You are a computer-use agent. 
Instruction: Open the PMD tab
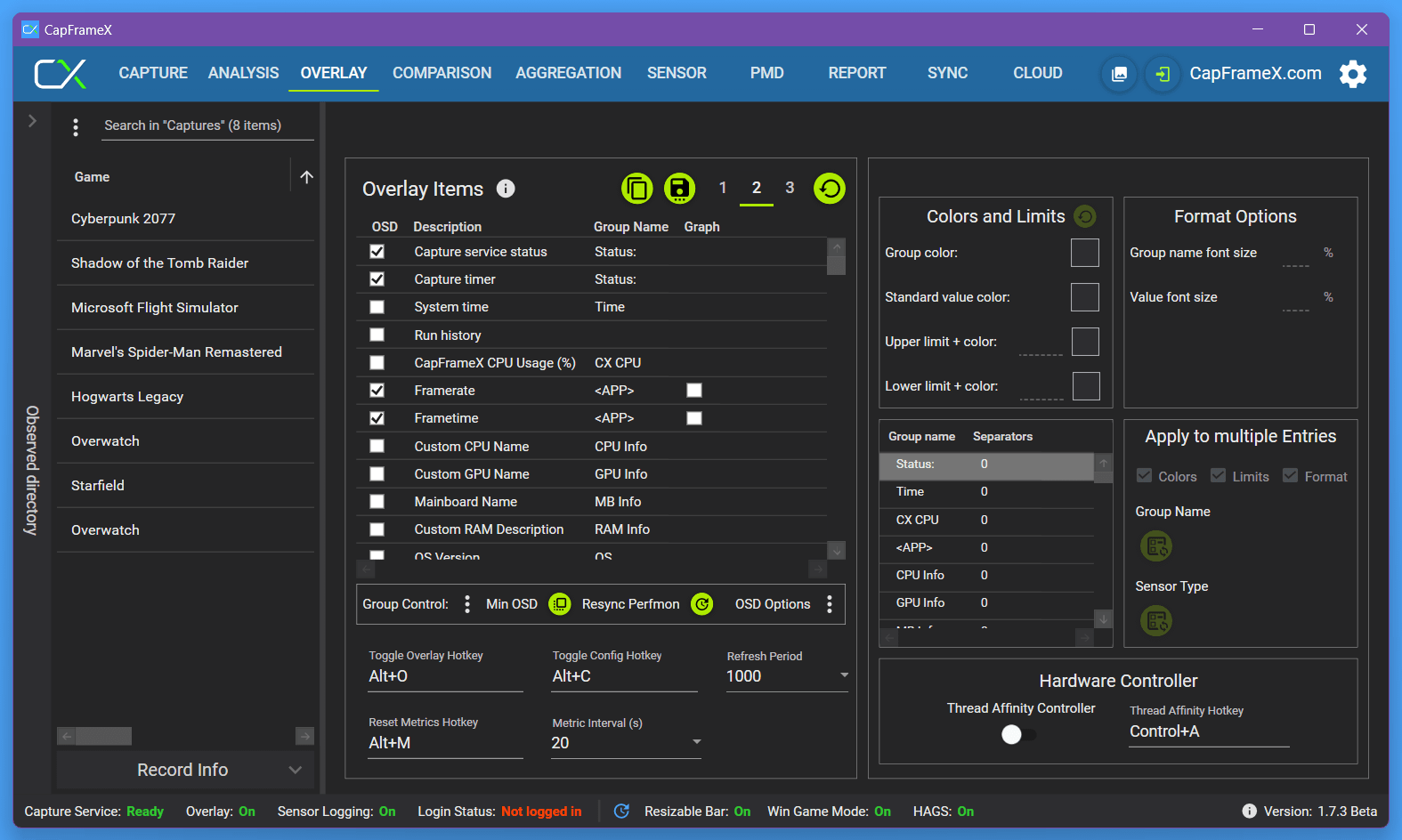[767, 73]
